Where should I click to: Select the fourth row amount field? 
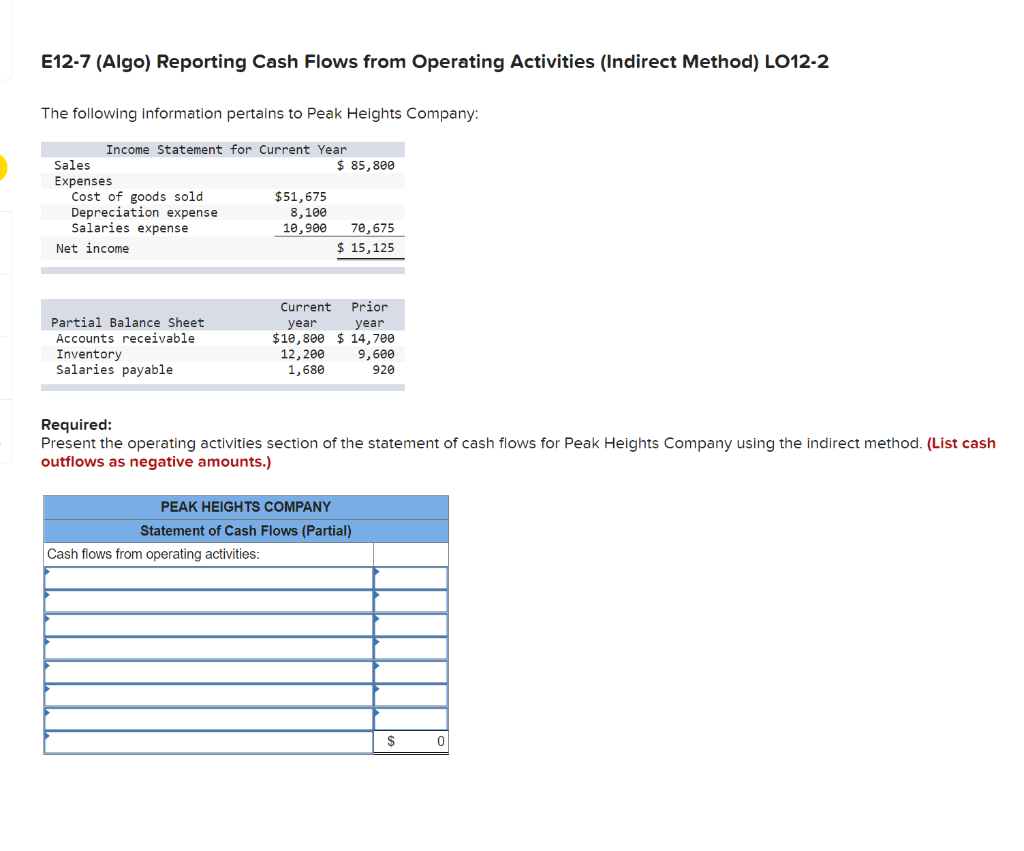(410, 648)
